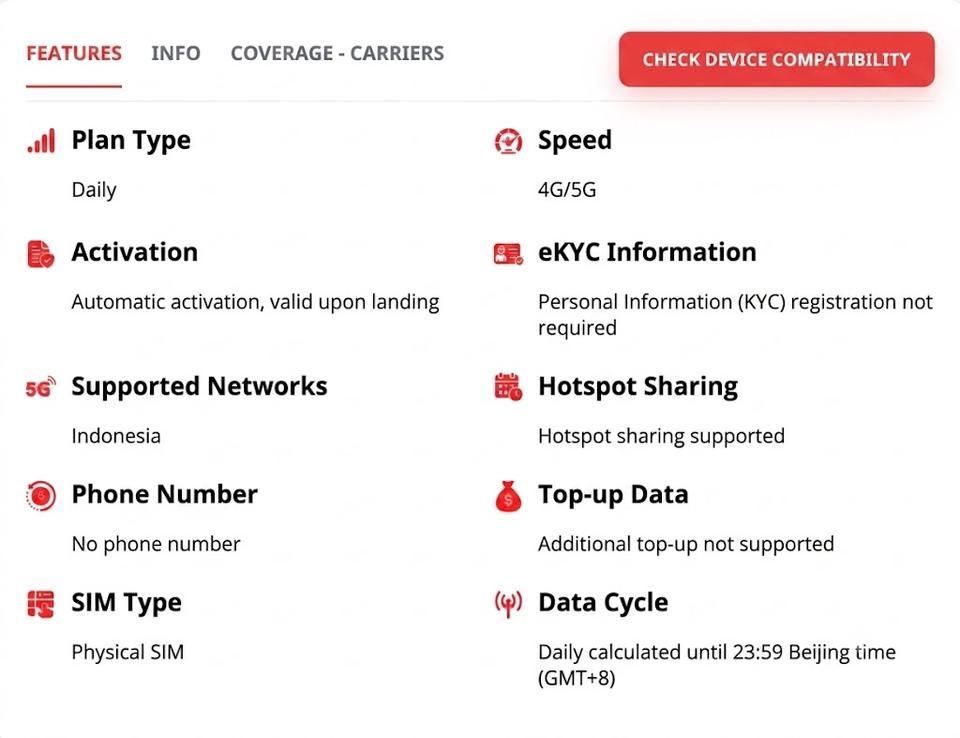Click the ID card icon for eKYC Information
This screenshot has height=738, width=960.
pos(508,254)
